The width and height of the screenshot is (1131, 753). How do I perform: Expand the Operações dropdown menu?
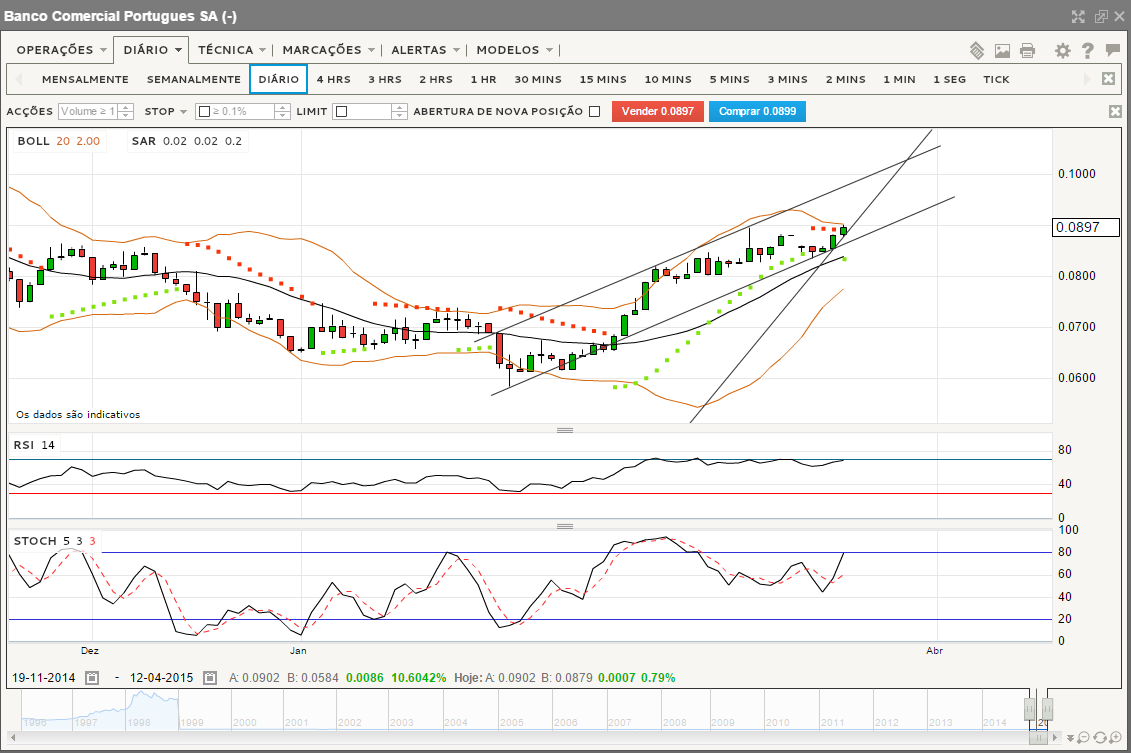[61, 50]
